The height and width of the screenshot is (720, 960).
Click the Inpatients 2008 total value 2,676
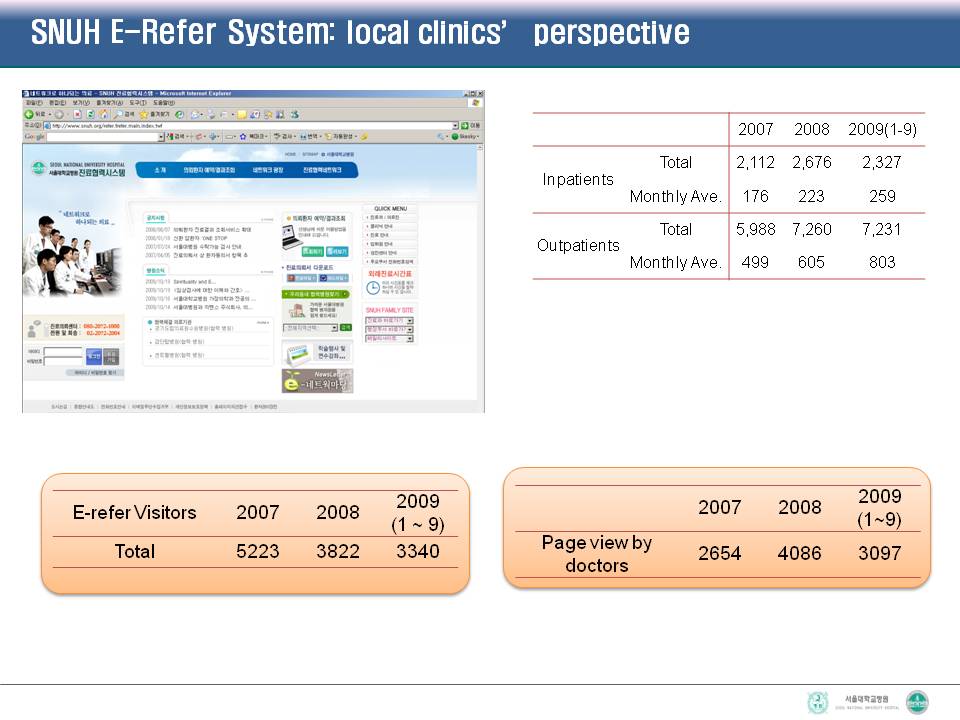click(811, 162)
